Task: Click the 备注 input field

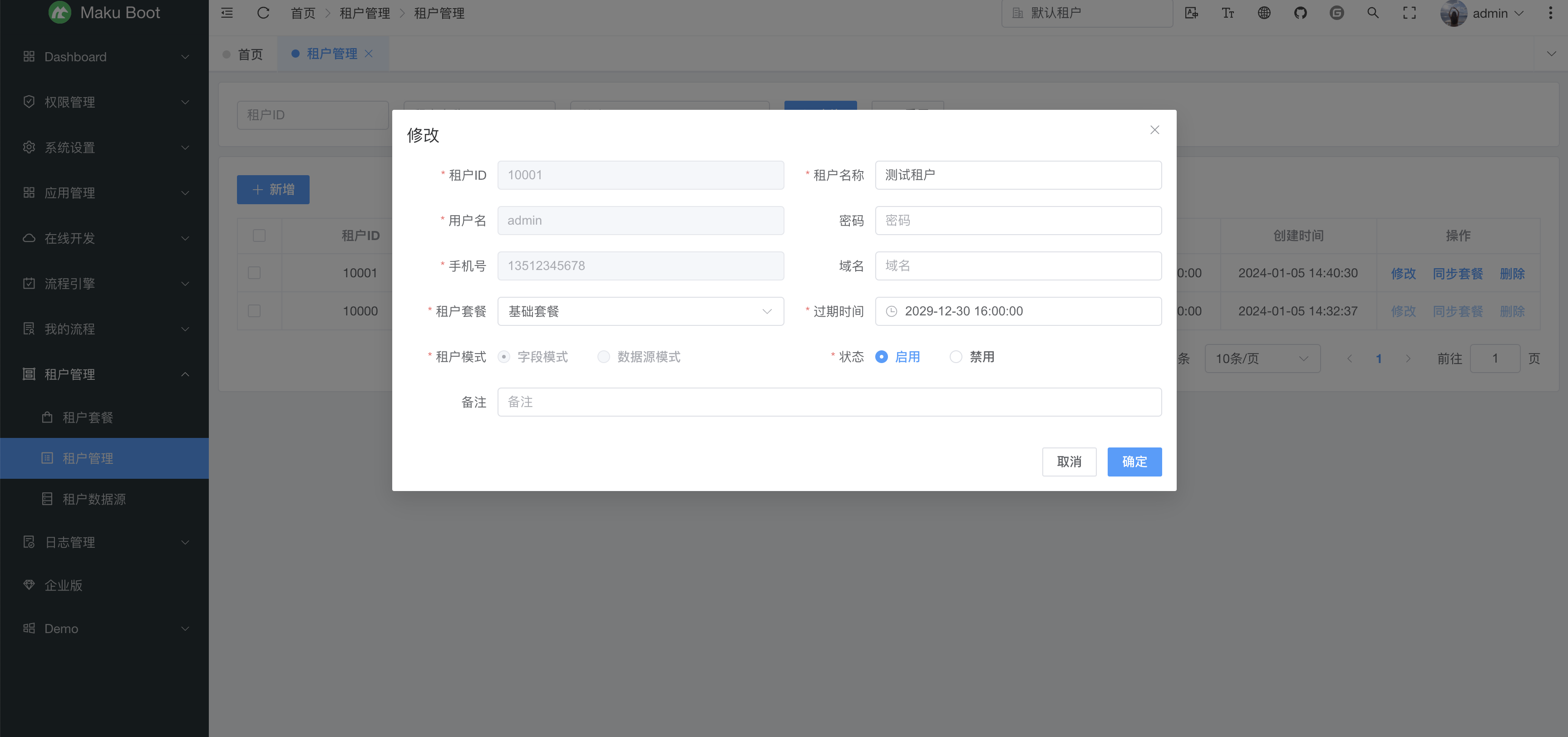Action: 829,402
